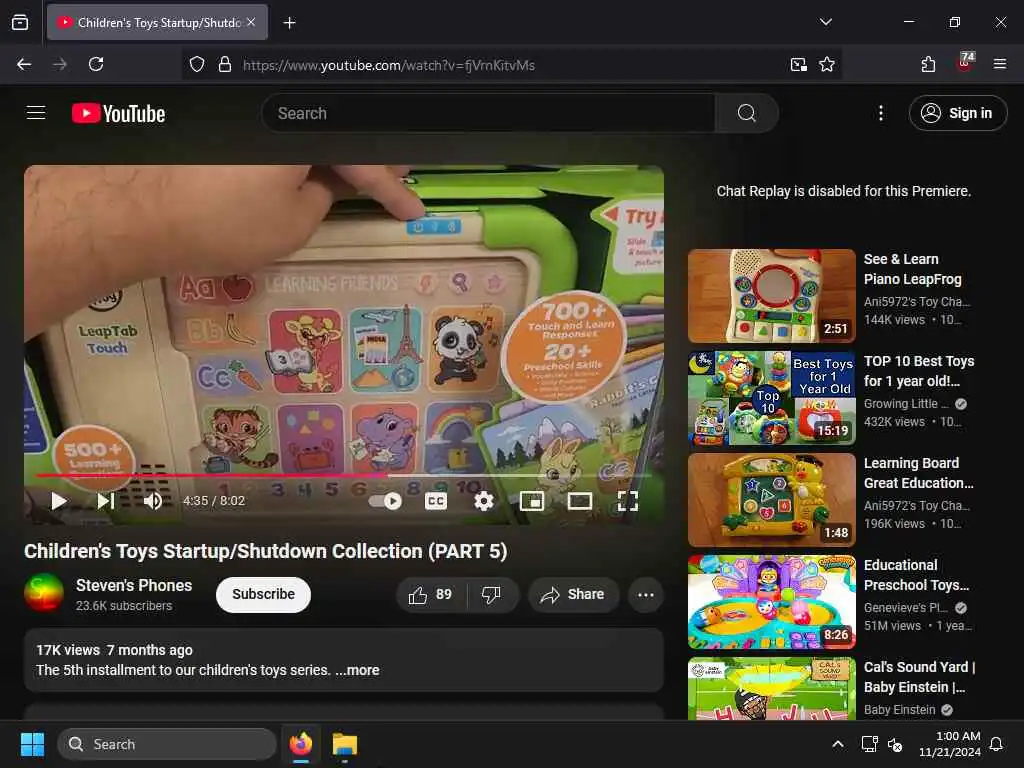
Task: Seek on the red video progress bar
Action: coord(344,475)
